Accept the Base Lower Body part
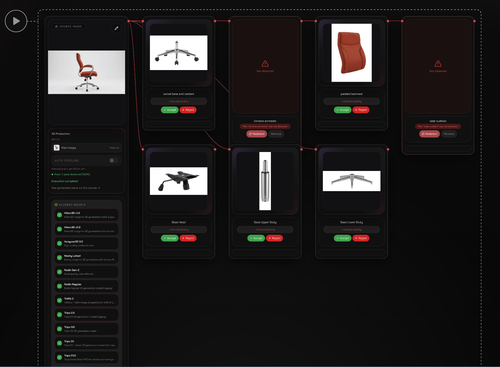 343,238
